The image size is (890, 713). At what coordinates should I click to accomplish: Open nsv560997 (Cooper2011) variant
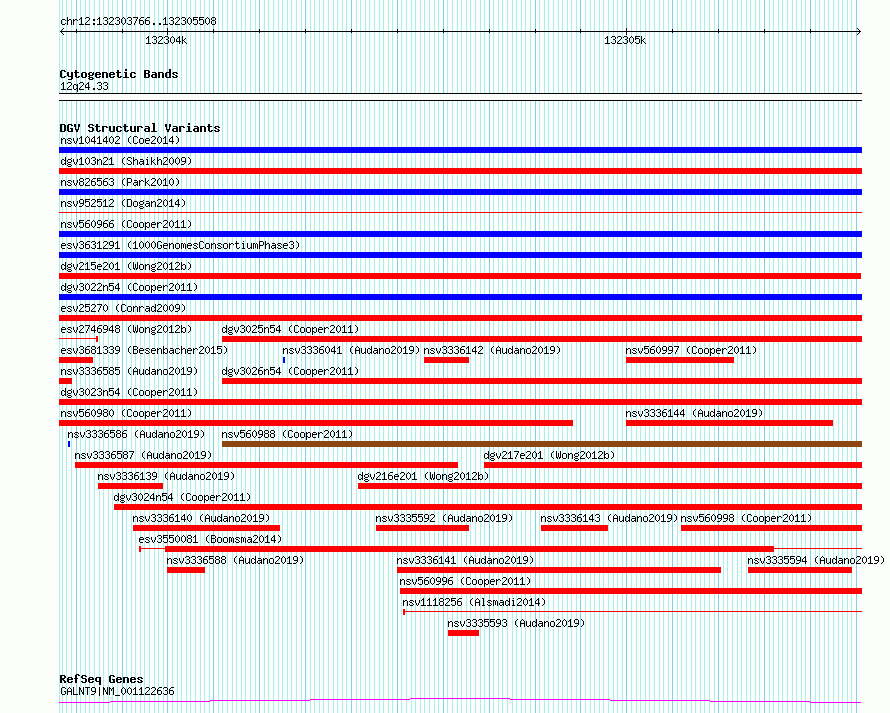[691, 350]
